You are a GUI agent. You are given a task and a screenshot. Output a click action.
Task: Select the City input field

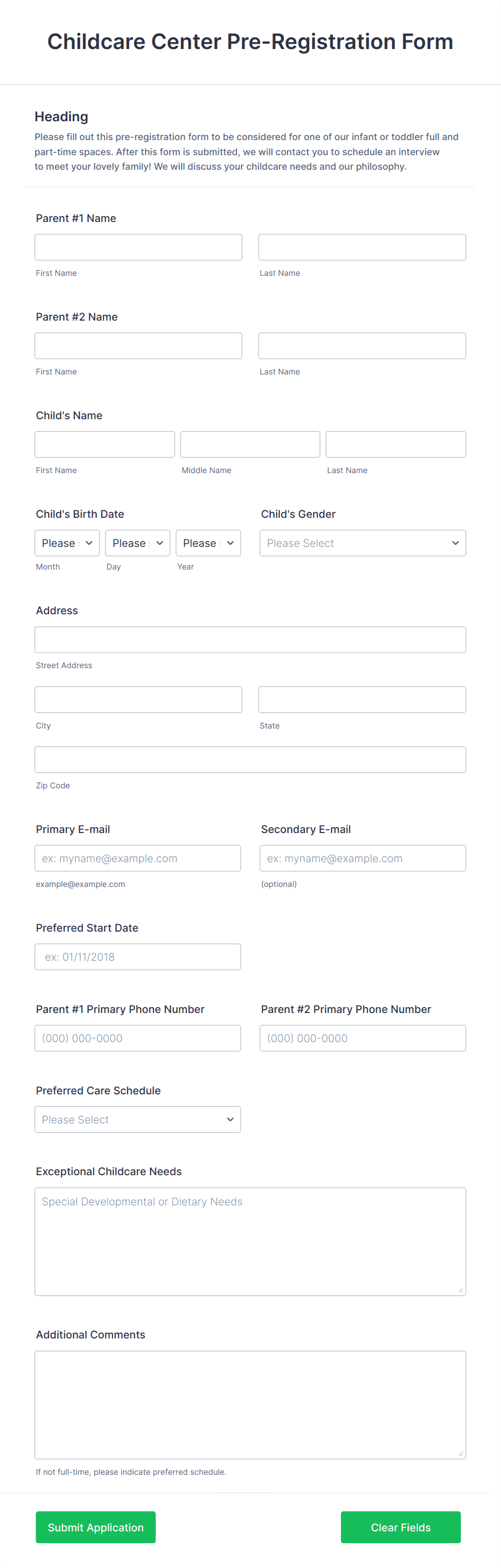pyautogui.click(x=137, y=699)
